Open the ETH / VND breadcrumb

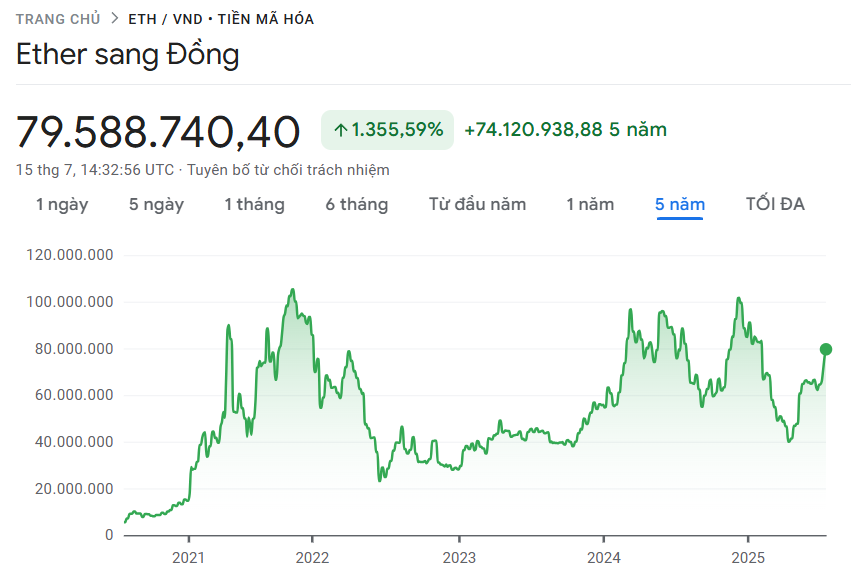click(164, 19)
